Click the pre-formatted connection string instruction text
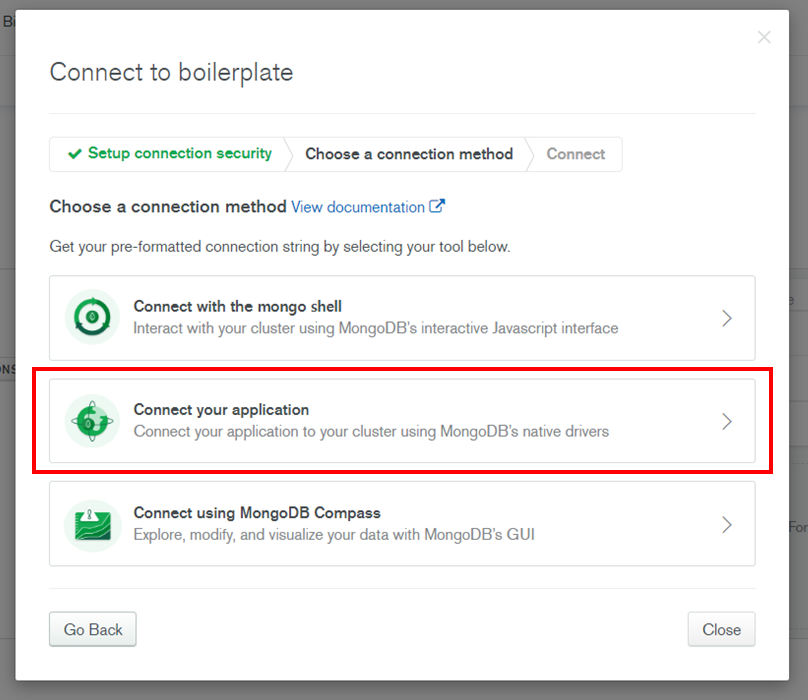 click(x=280, y=247)
